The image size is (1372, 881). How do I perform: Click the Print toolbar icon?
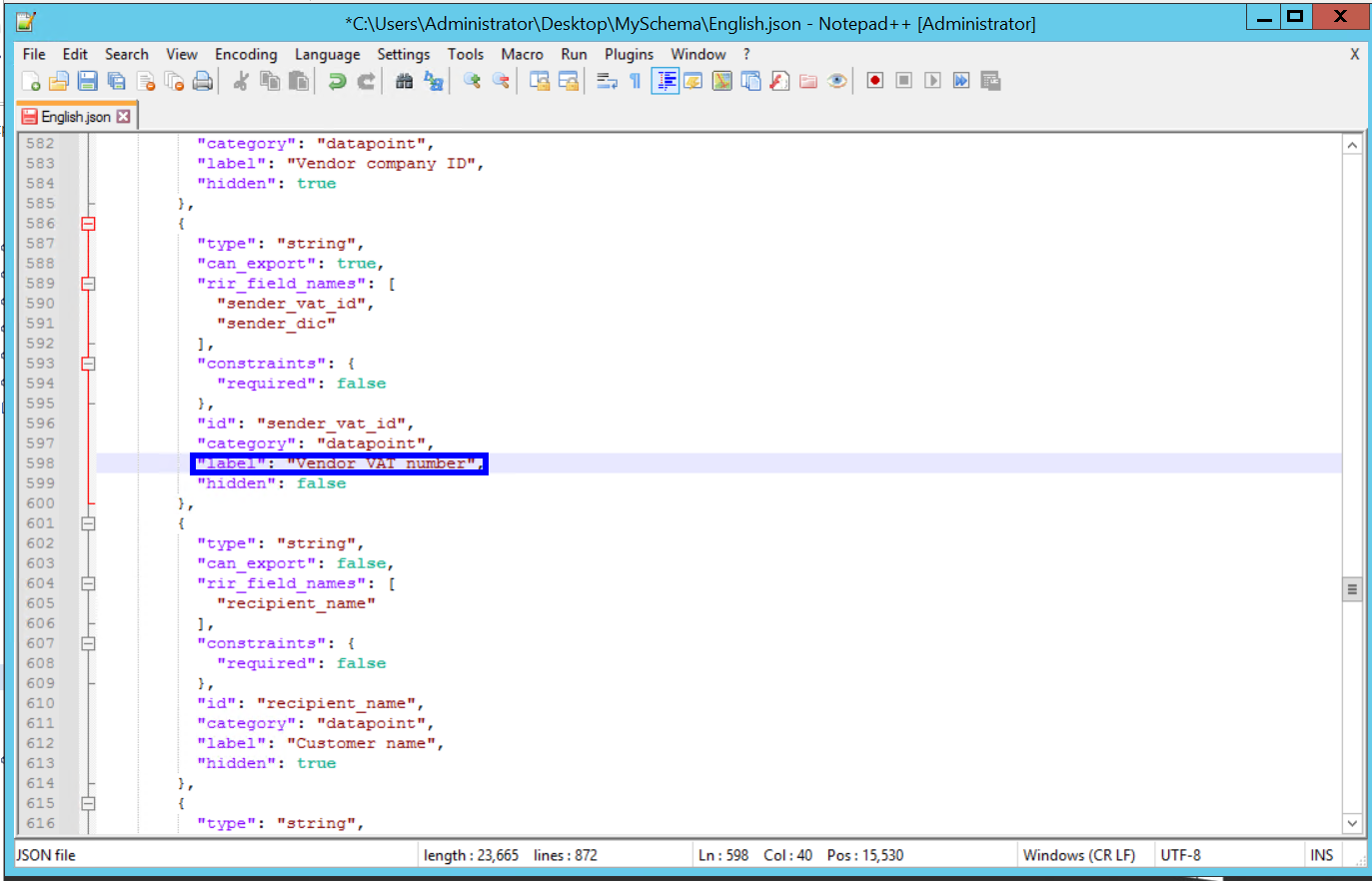203,80
